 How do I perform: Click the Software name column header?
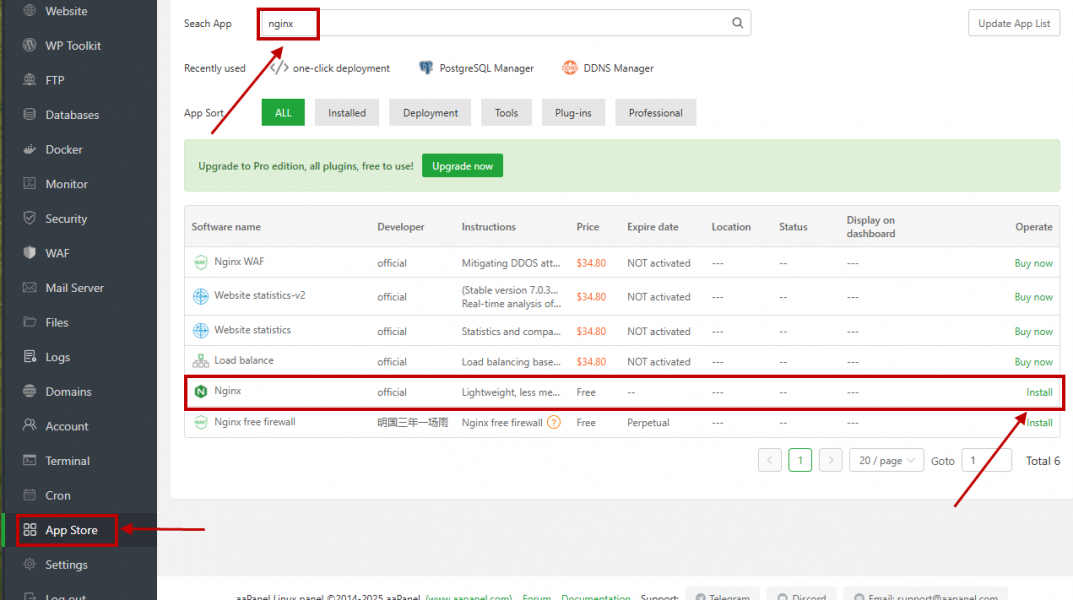click(x=226, y=227)
